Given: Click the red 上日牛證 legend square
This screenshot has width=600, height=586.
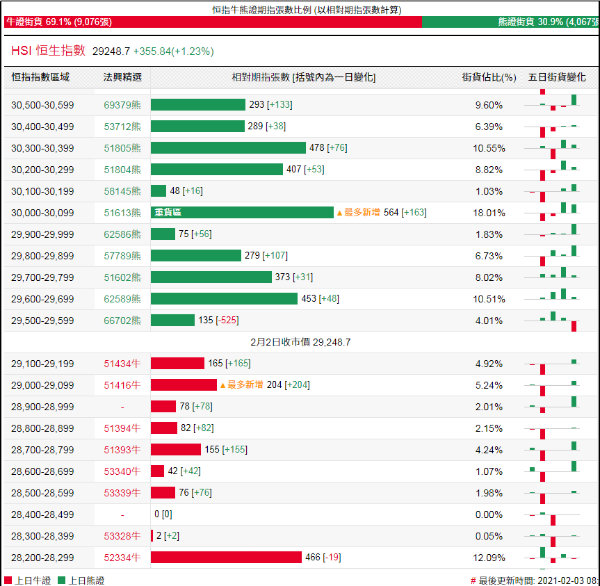Looking at the screenshot, I should tap(8, 580).
